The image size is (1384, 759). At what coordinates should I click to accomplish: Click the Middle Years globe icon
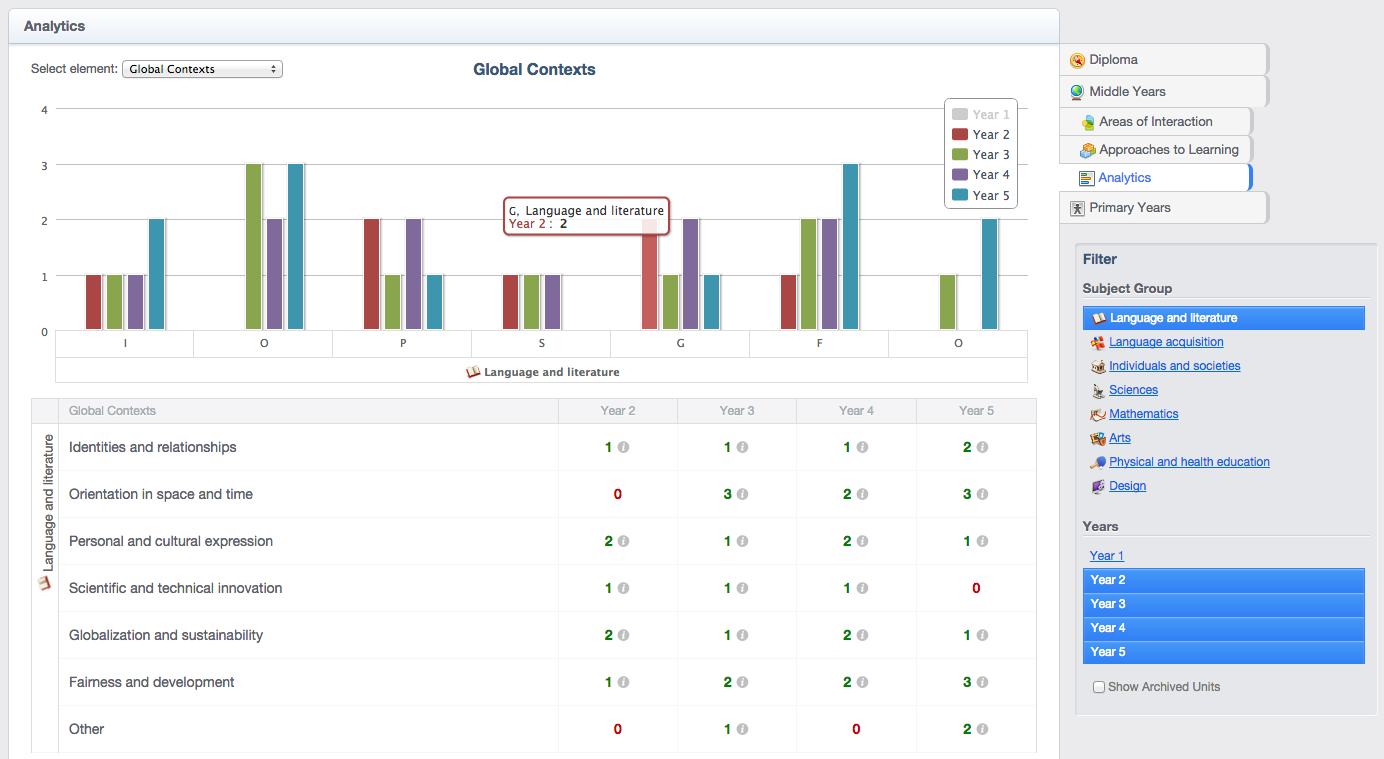[x=1077, y=92]
